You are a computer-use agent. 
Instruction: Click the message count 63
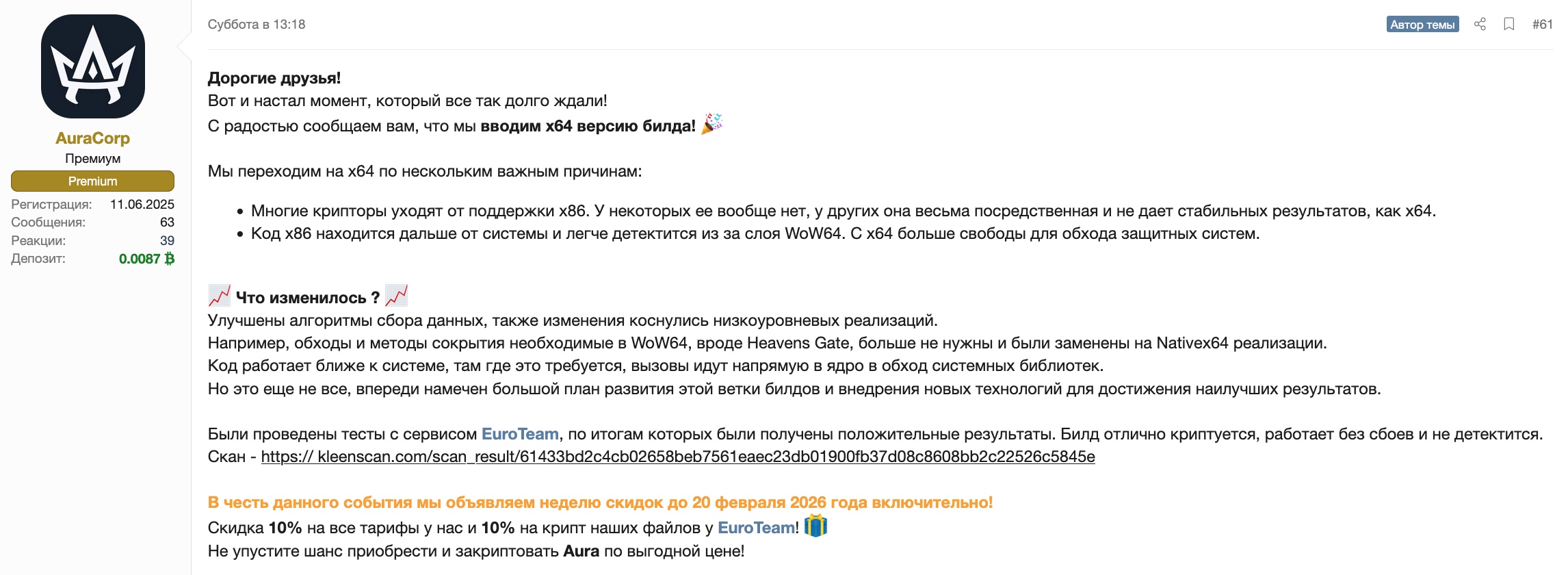point(167,222)
